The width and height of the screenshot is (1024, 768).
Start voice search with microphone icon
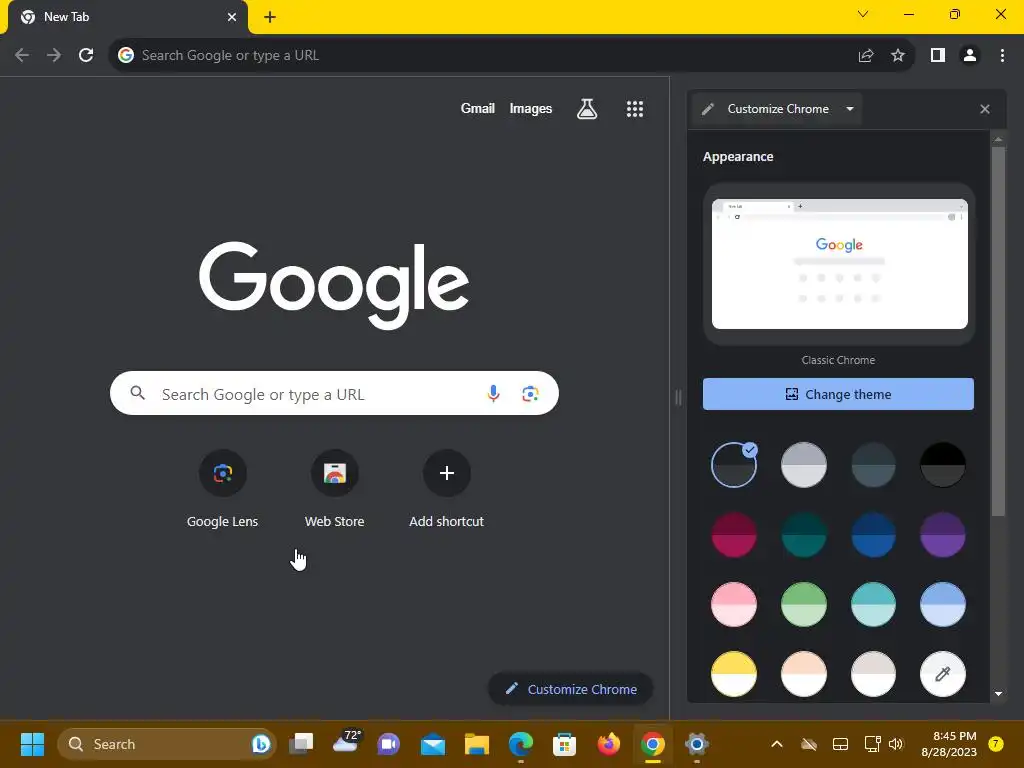494,393
